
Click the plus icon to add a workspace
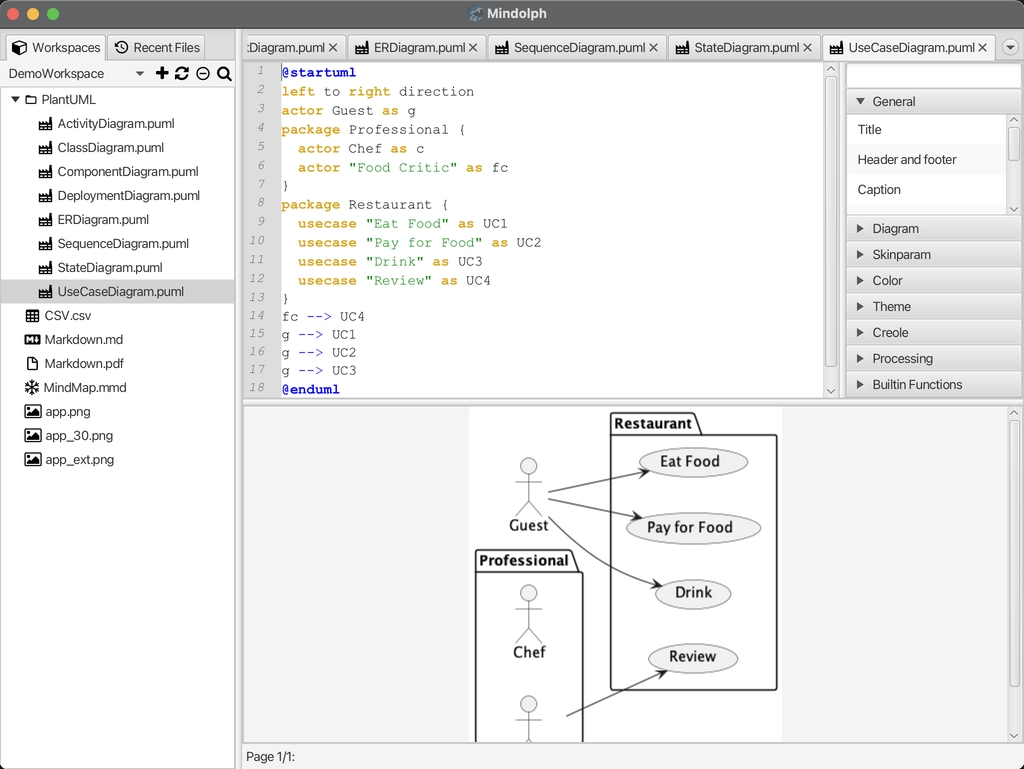tap(162, 73)
